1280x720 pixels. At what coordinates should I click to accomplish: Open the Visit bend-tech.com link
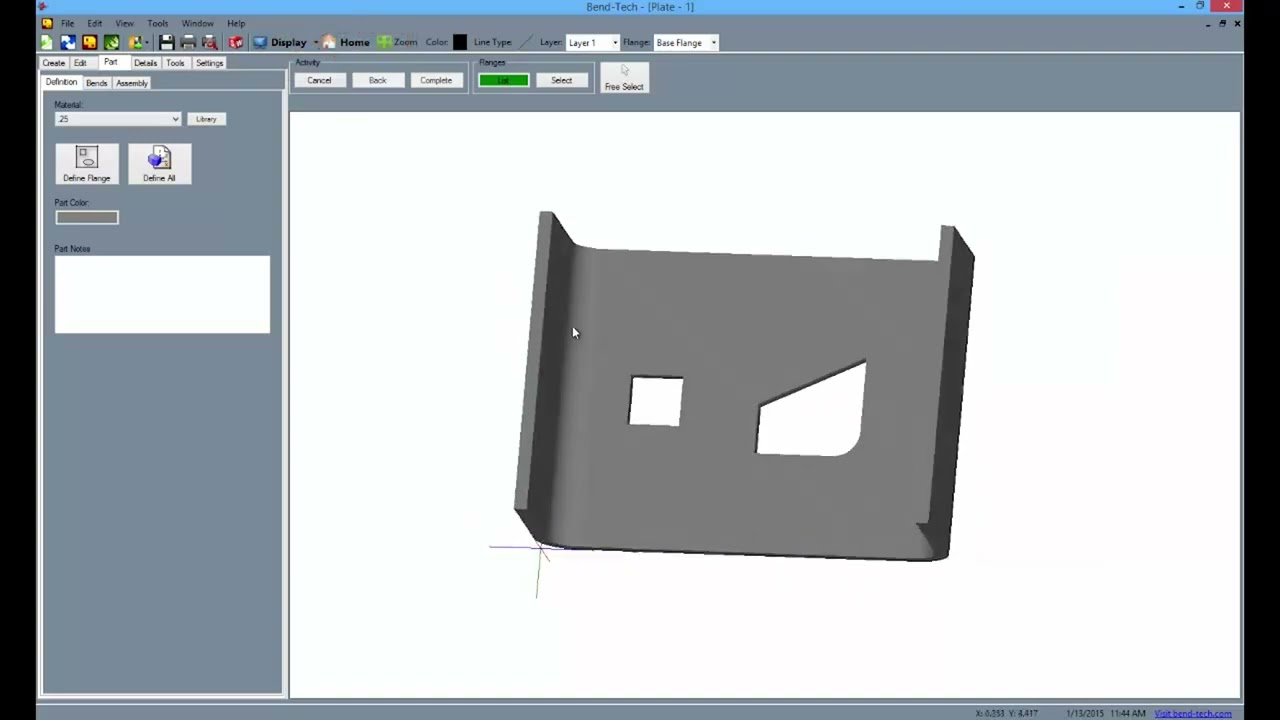(1193, 713)
